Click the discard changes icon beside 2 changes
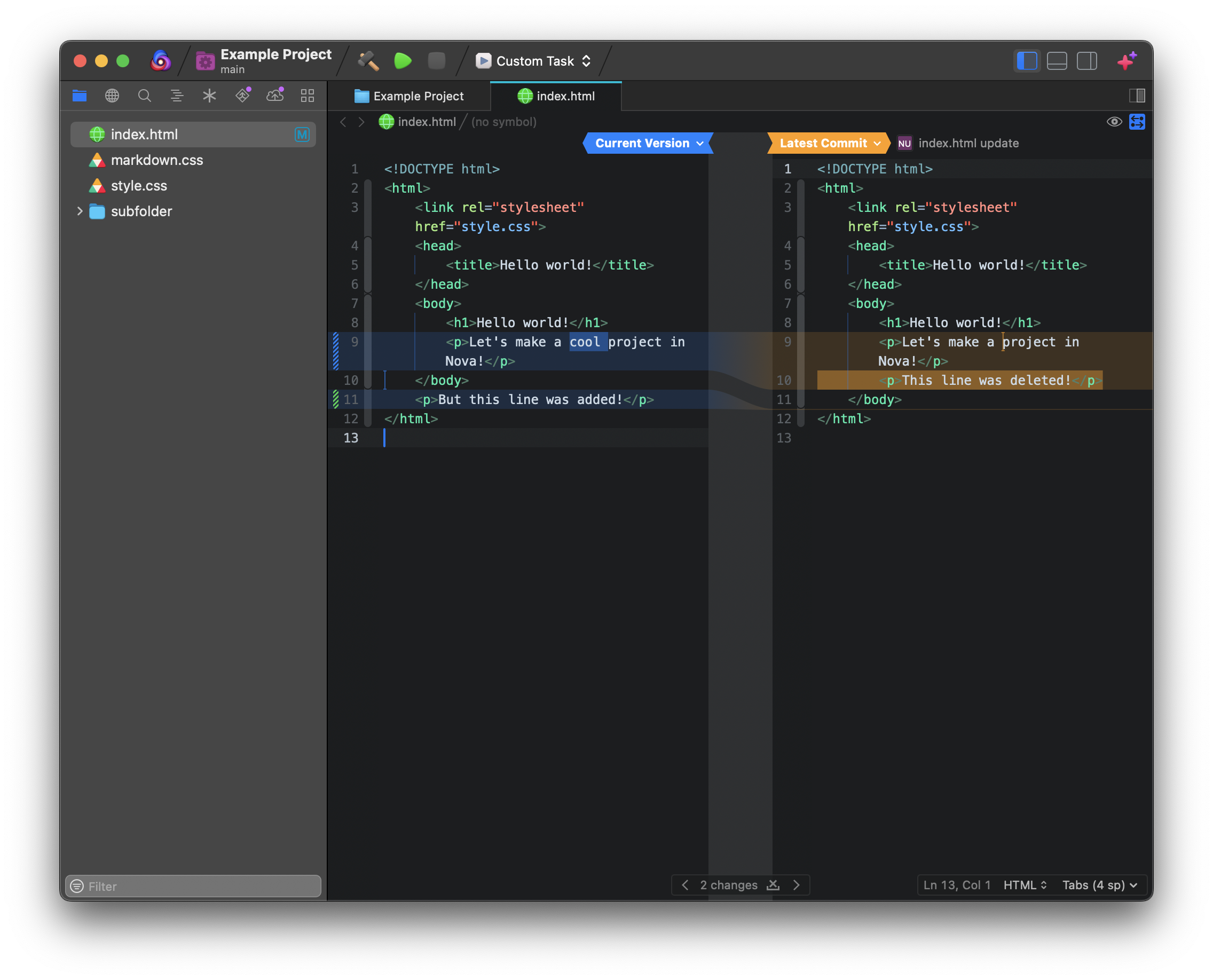Viewport: 1213px width, 980px height. [x=773, y=885]
